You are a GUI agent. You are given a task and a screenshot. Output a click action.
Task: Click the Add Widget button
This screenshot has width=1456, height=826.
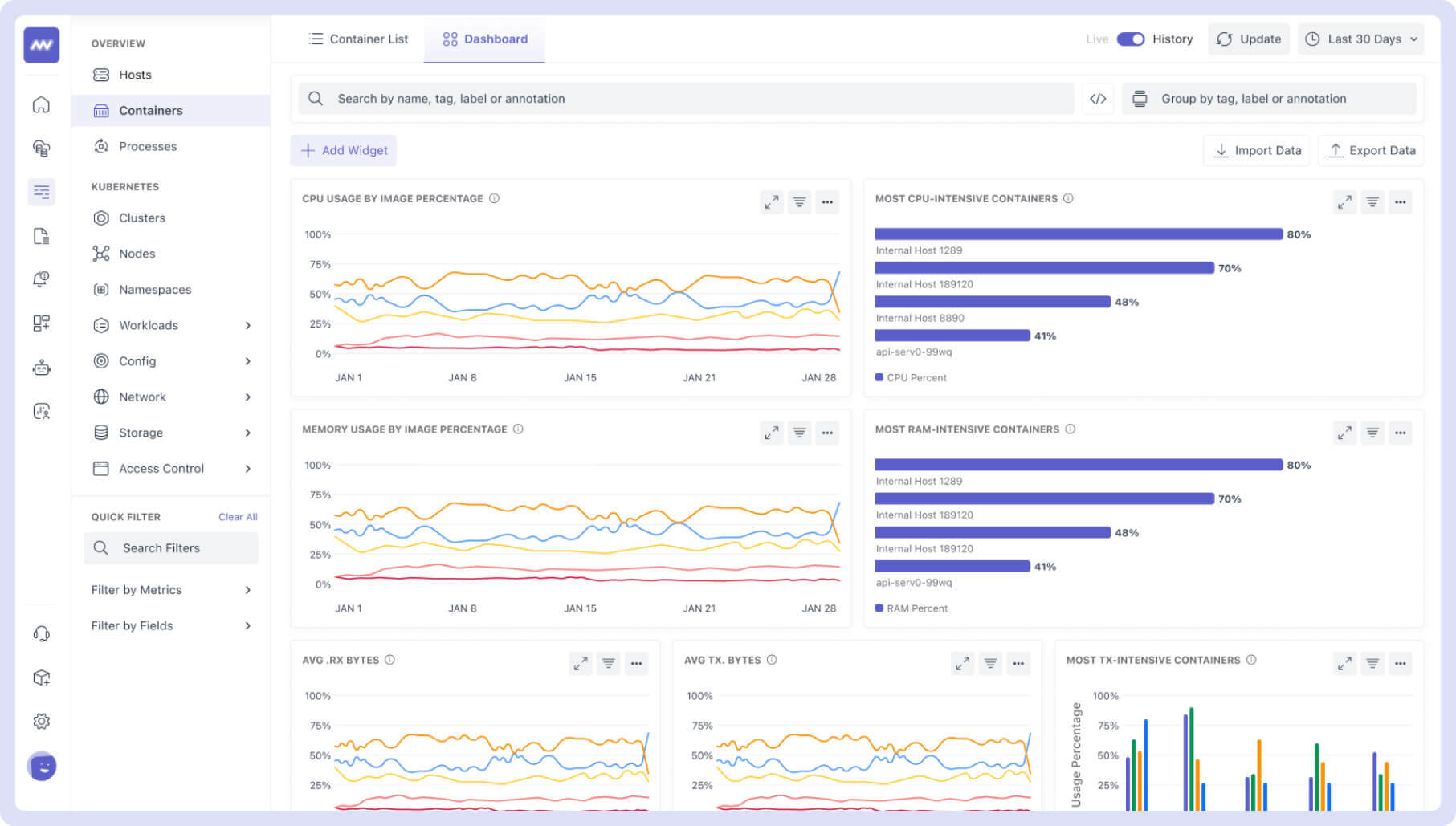point(343,150)
